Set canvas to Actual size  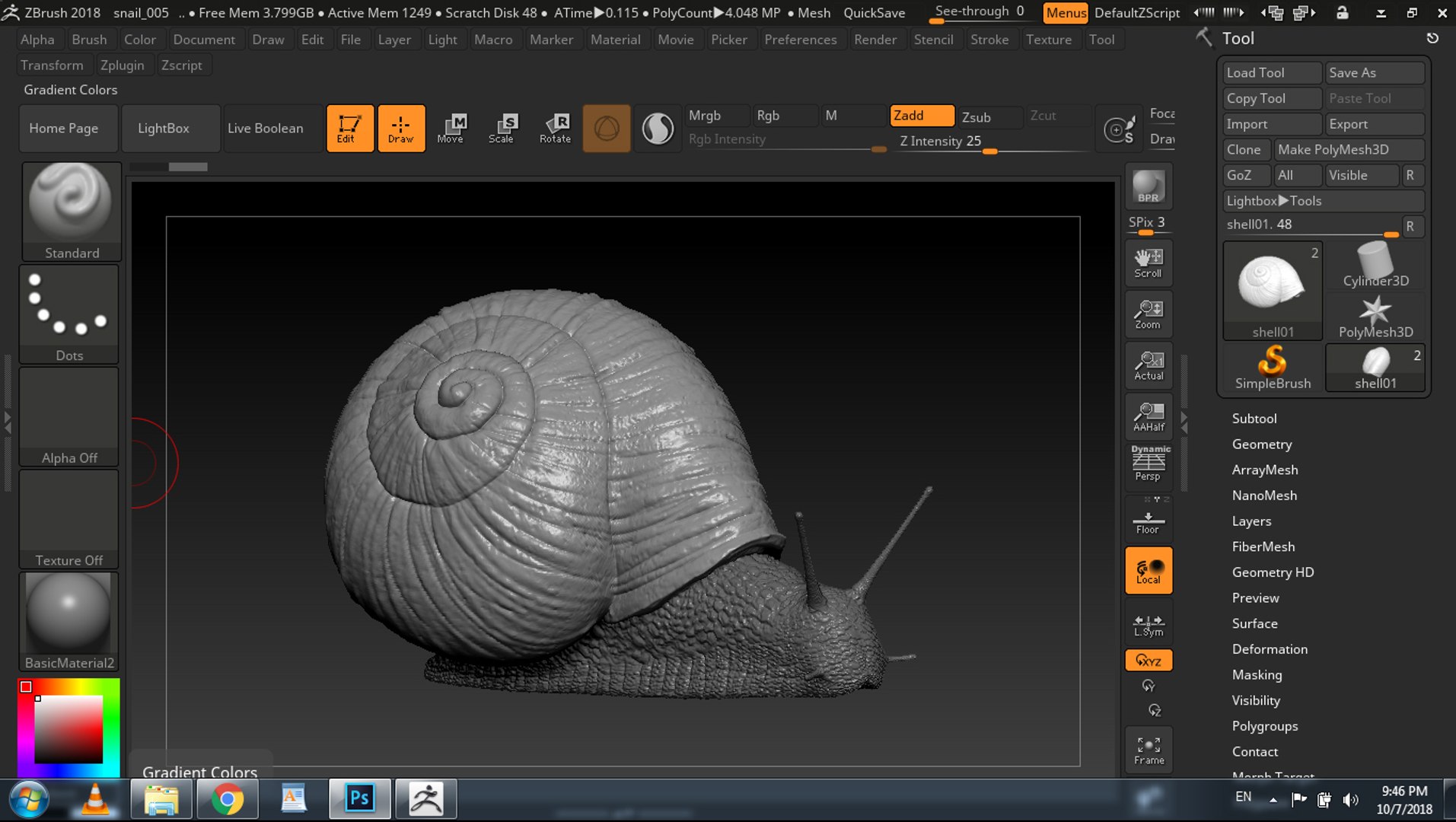click(1149, 365)
